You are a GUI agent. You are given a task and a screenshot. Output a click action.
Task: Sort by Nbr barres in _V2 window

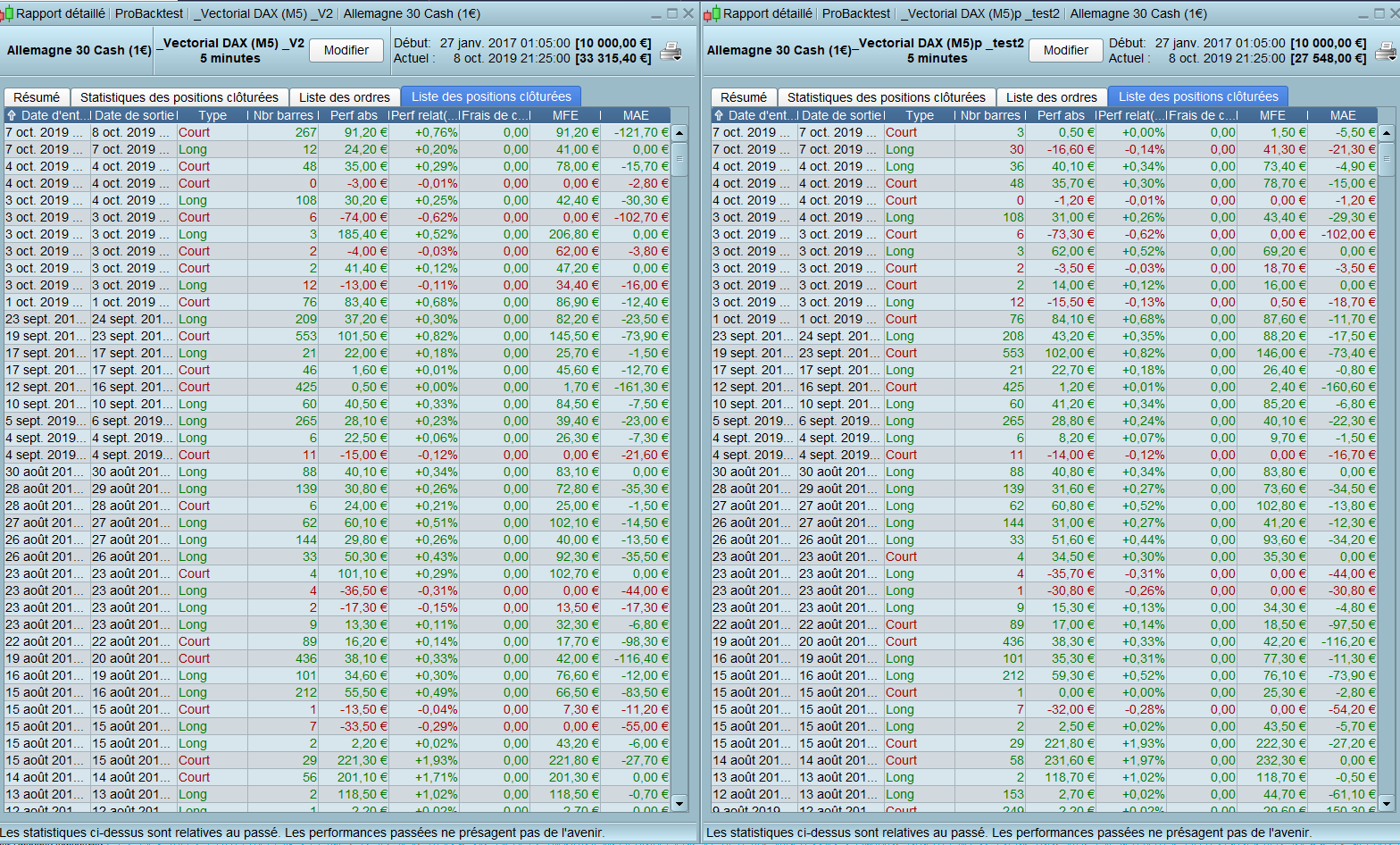click(283, 115)
